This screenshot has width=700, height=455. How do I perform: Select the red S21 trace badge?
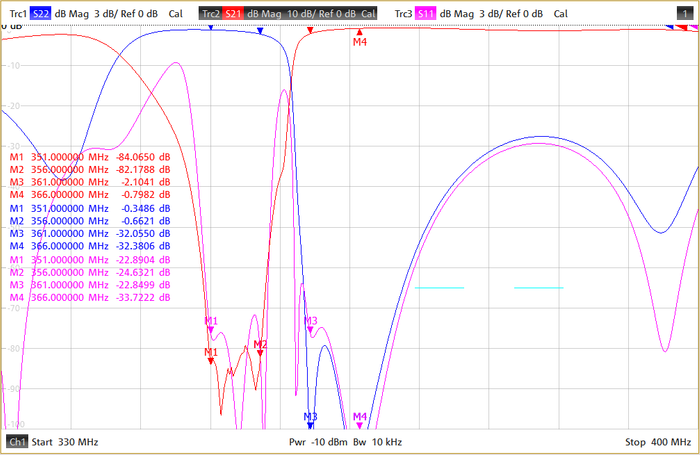pos(231,13)
